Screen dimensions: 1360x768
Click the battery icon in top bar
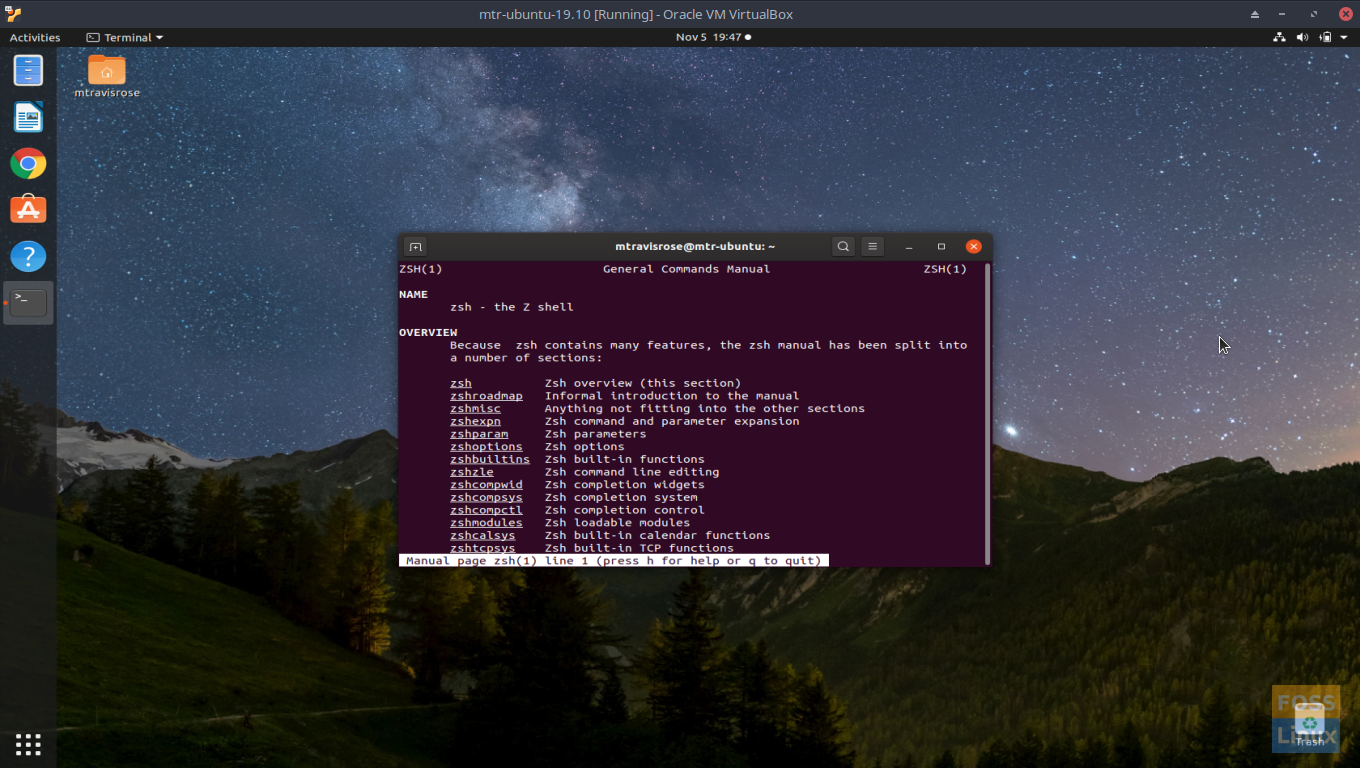pyautogui.click(x=1325, y=37)
